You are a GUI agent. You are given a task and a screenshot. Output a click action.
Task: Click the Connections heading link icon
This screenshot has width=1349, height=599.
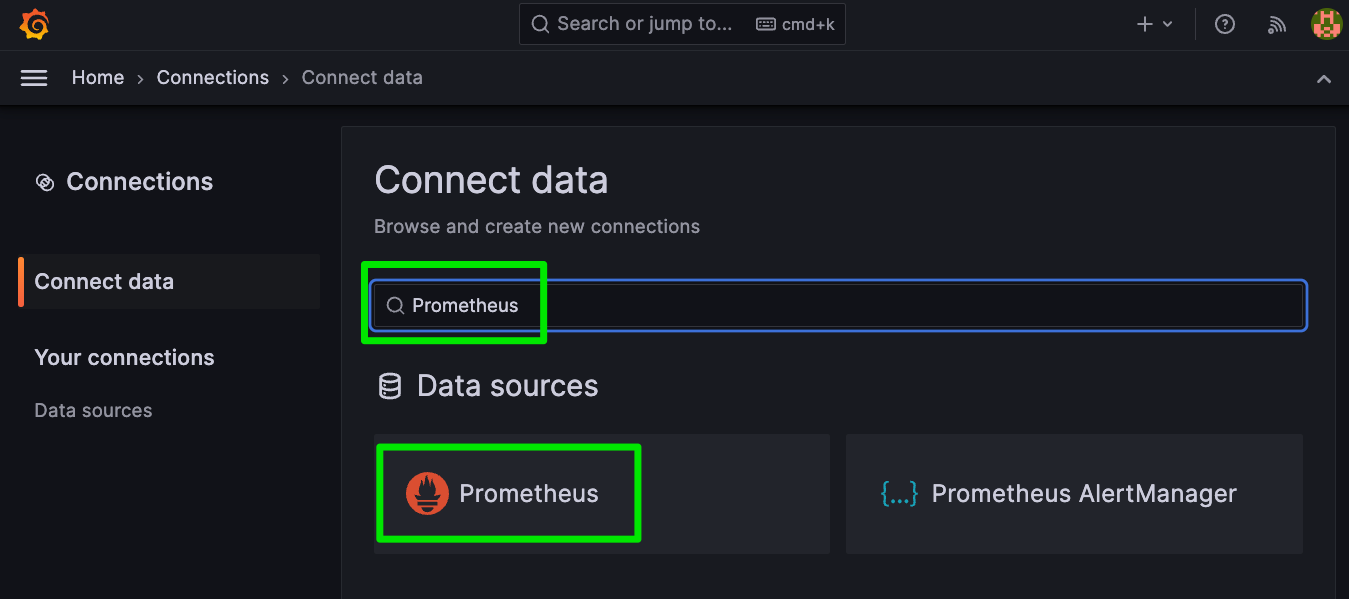44,182
